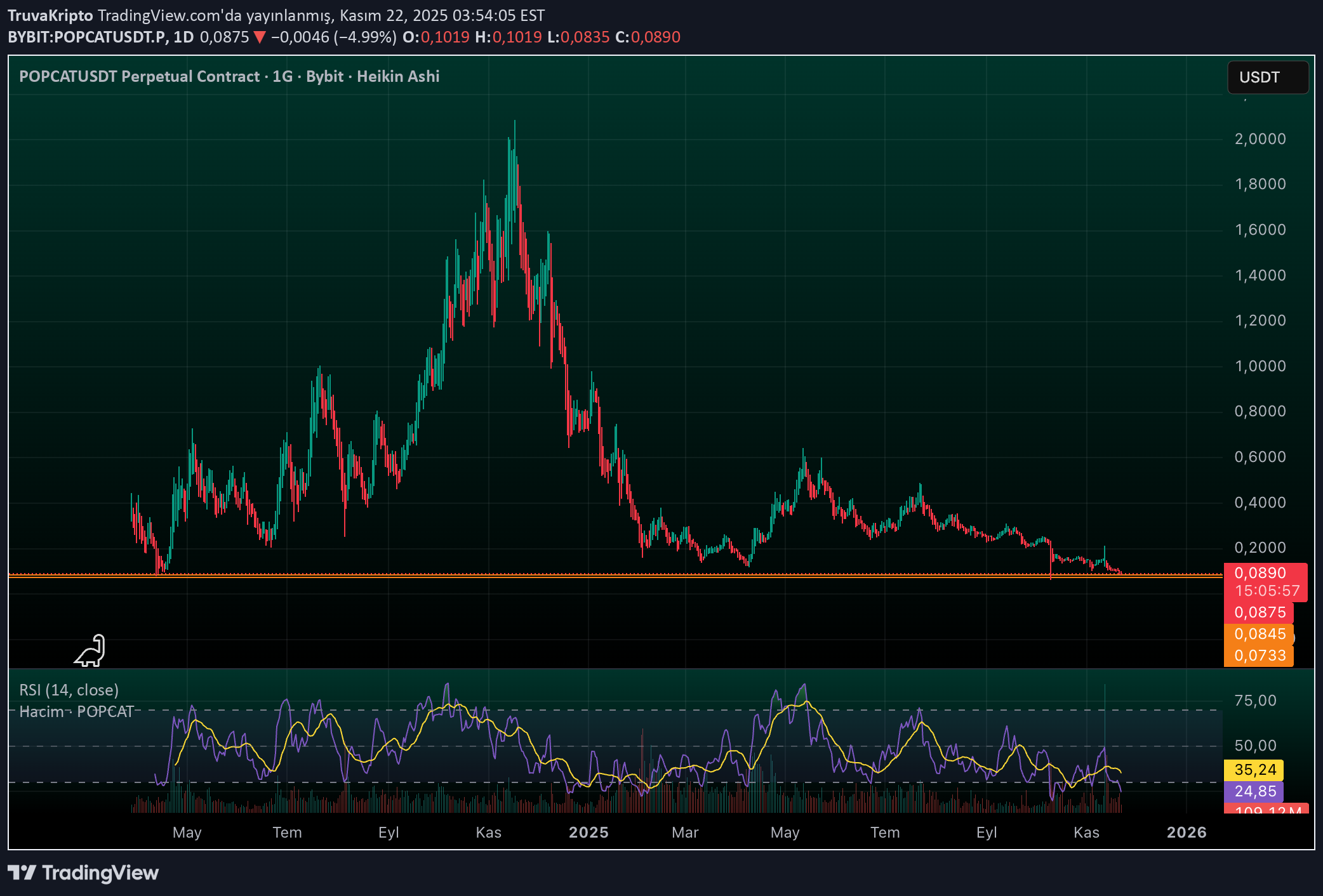Click the BYBIT:POPCATUSDT.P symbol text
The image size is (1323, 896).
click(88, 37)
